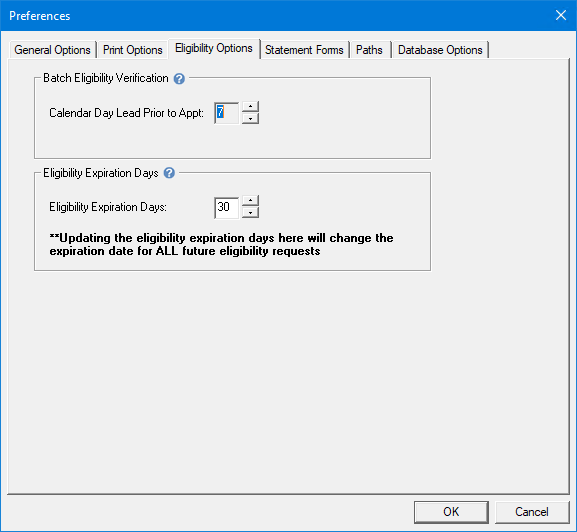This screenshot has width=577, height=532.
Task: Click the Eligibility Expiration Days input showing 30
Action: coord(226,207)
